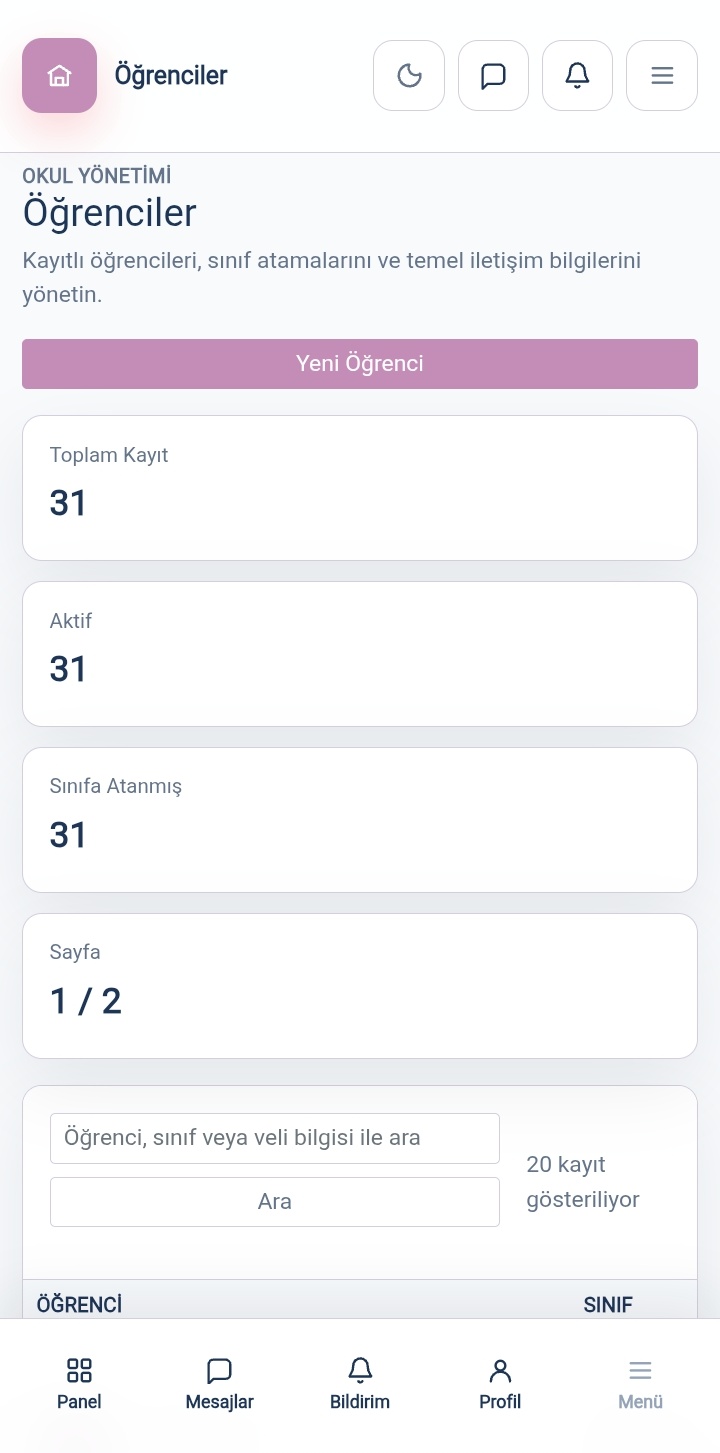The width and height of the screenshot is (720, 1453).
Task: Select the Toplam Kayıt stat card
Action: 360,488
